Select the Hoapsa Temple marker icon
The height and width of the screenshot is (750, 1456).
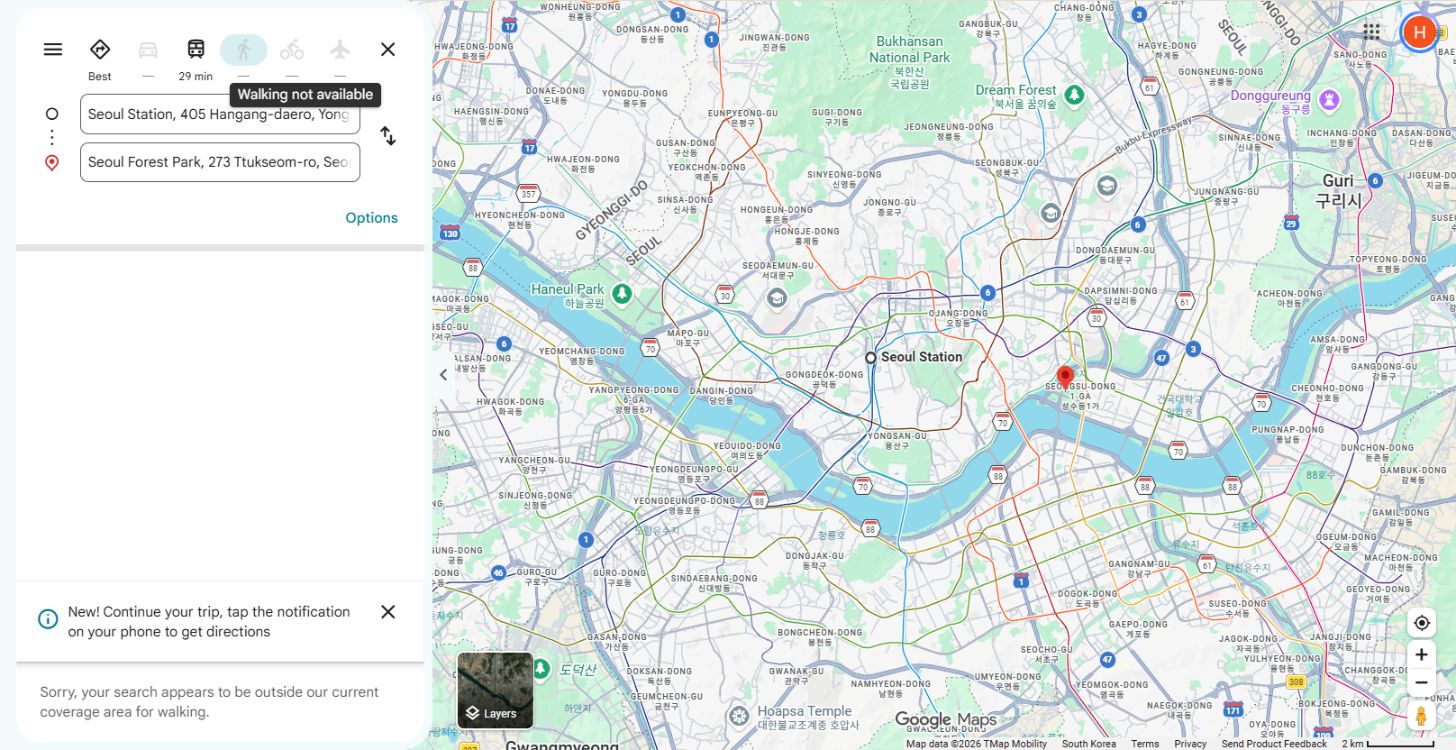pos(739,716)
